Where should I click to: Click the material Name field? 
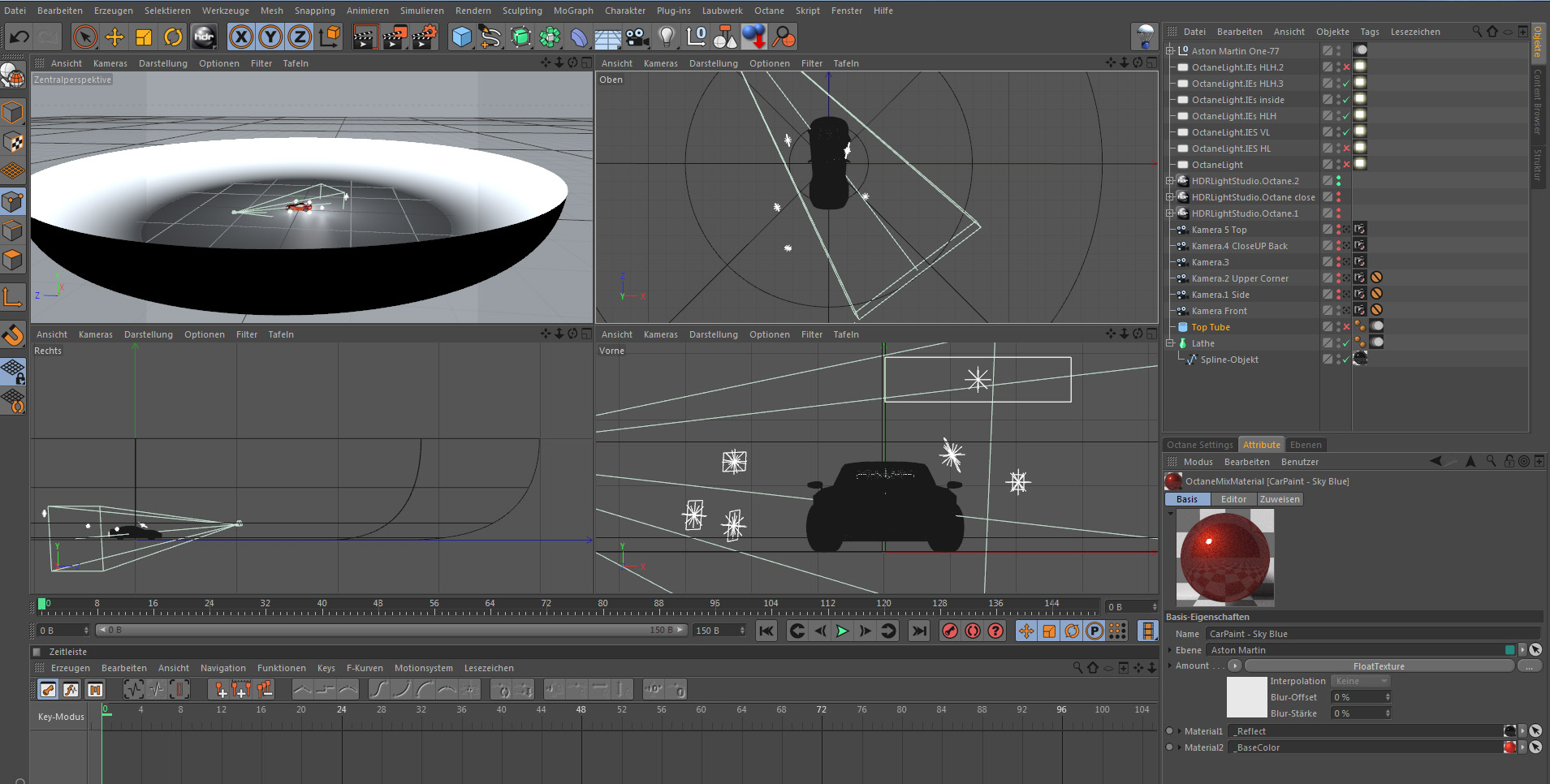[x=1371, y=634]
